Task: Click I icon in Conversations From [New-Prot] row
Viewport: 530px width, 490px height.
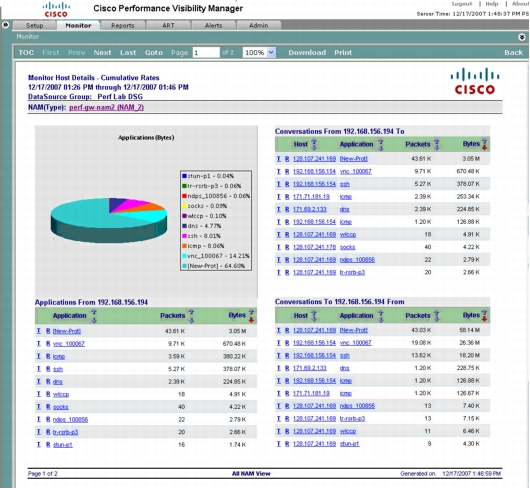Action: click(x=279, y=159)
